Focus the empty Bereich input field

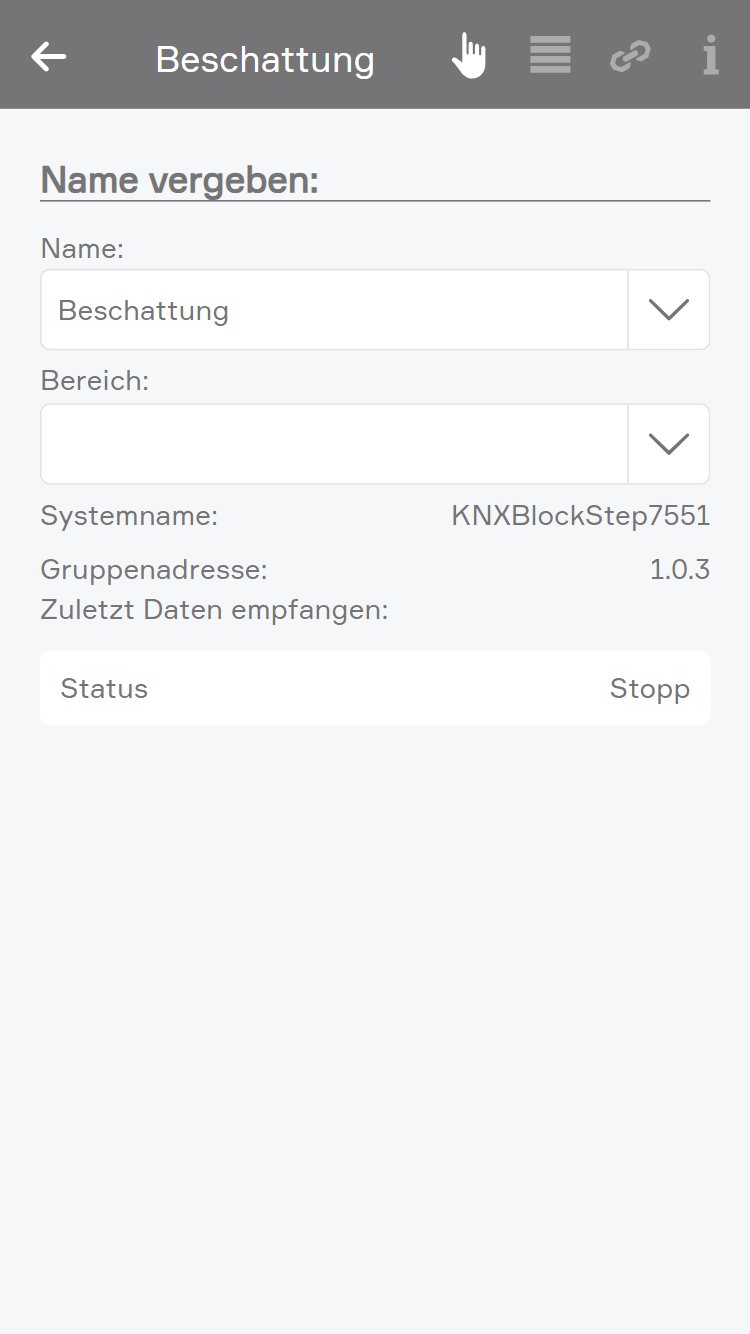(334, 444)
